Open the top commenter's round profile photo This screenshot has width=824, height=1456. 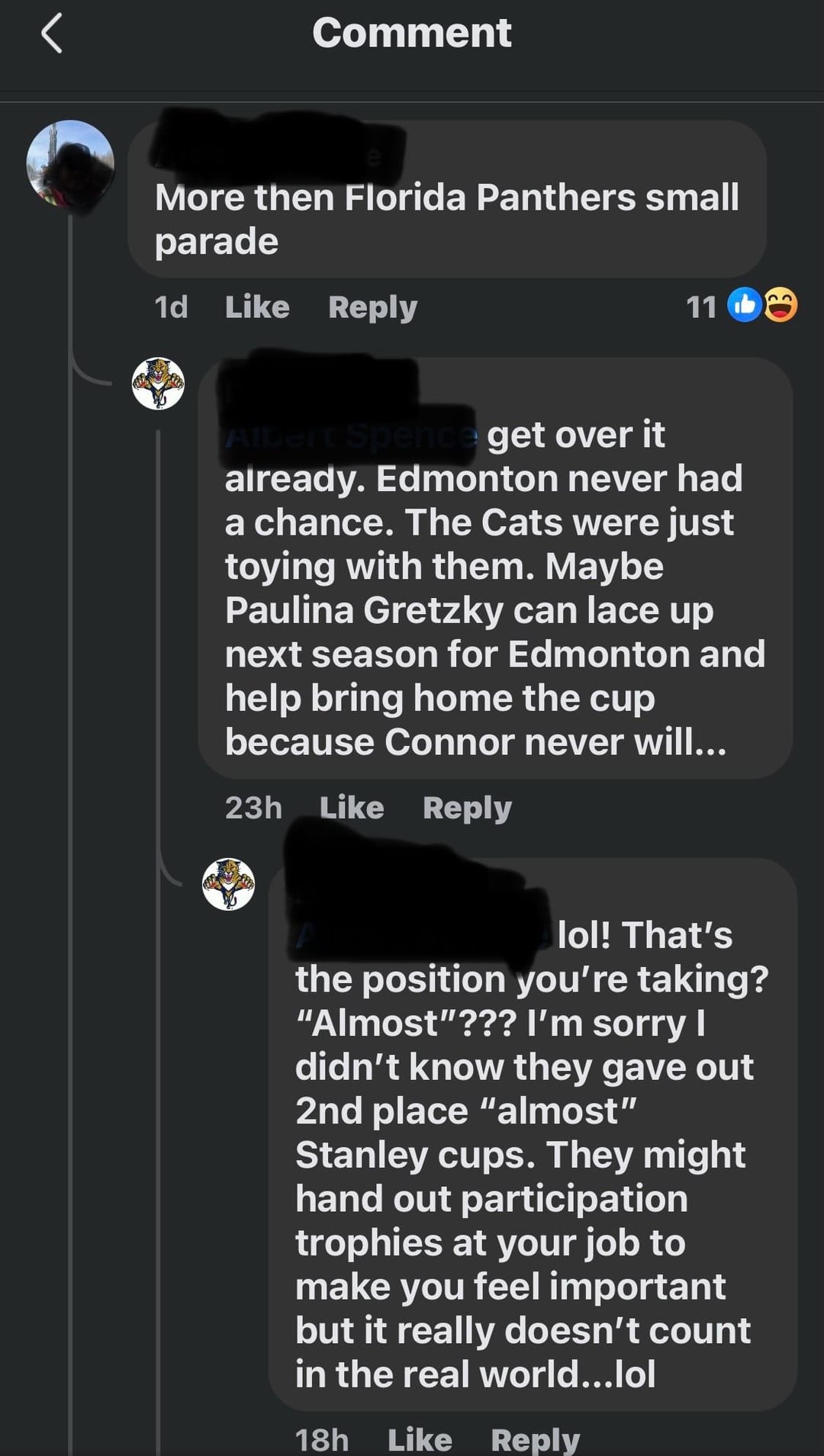70,164
